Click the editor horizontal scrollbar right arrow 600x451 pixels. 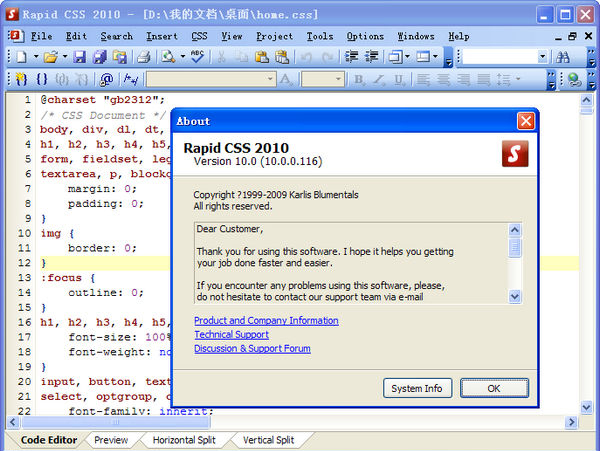(572, 422)
